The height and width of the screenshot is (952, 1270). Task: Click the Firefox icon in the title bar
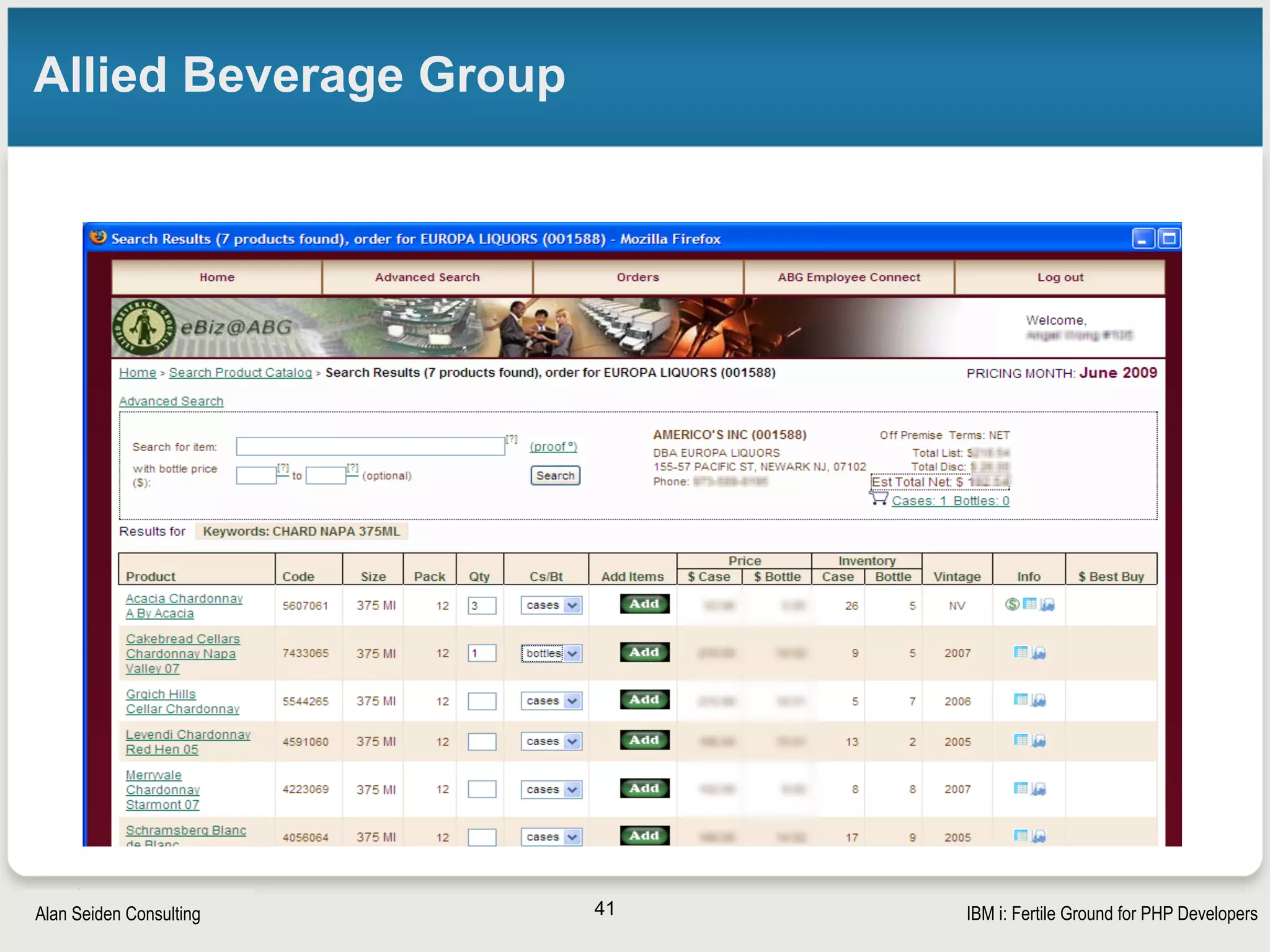coord(98,237)
